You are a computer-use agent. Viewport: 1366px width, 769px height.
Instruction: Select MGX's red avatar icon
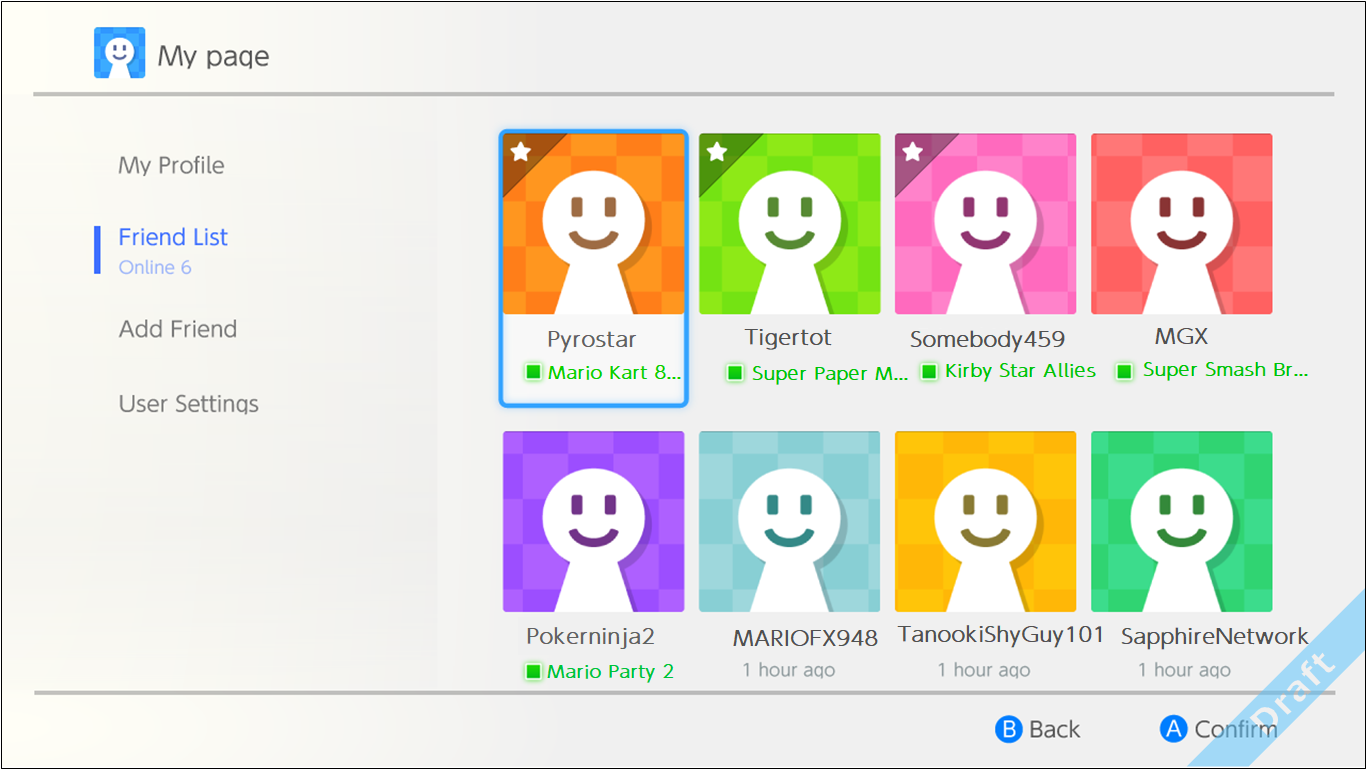[x=1181, y=222]
